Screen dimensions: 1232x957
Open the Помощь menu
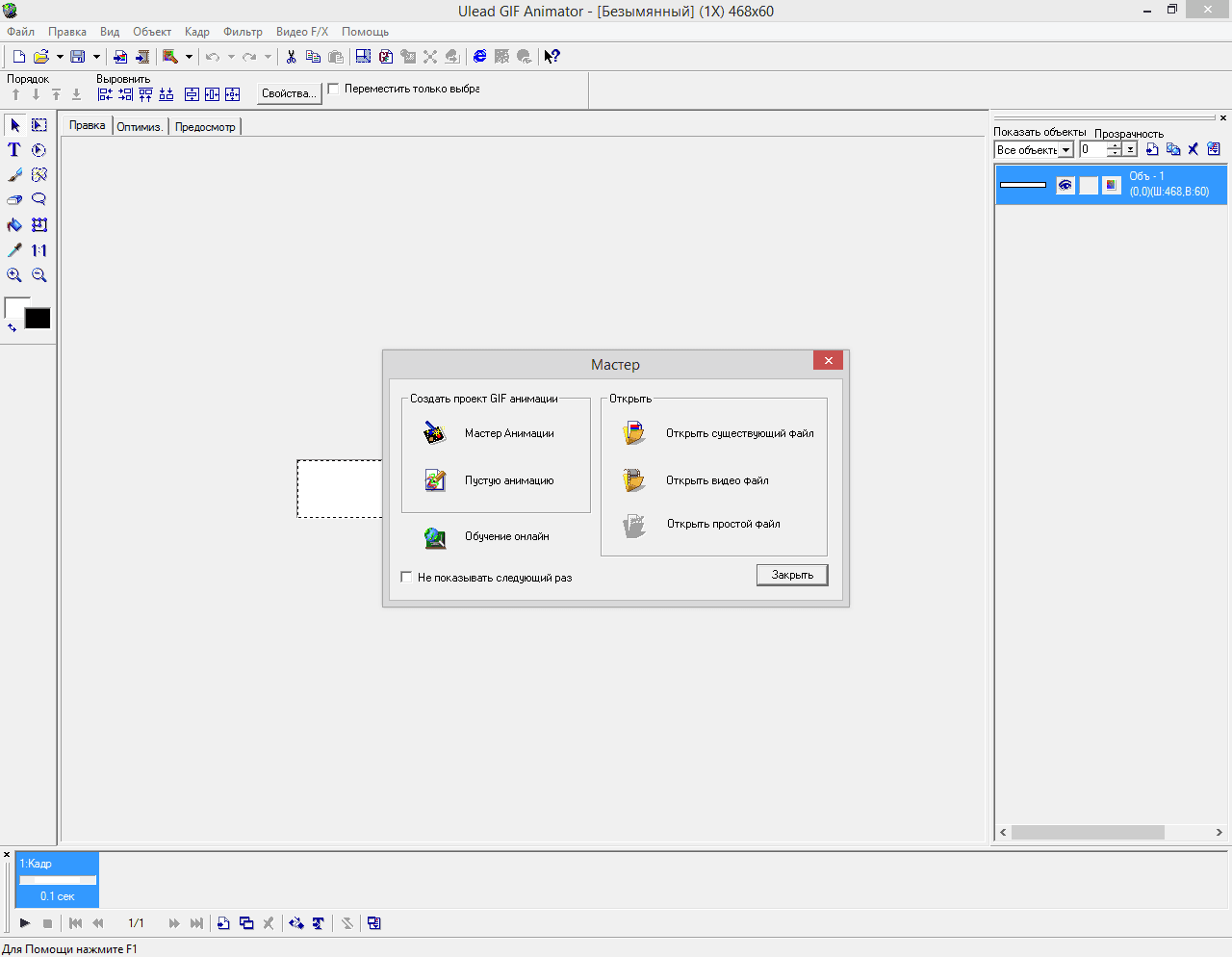point(365,32)
